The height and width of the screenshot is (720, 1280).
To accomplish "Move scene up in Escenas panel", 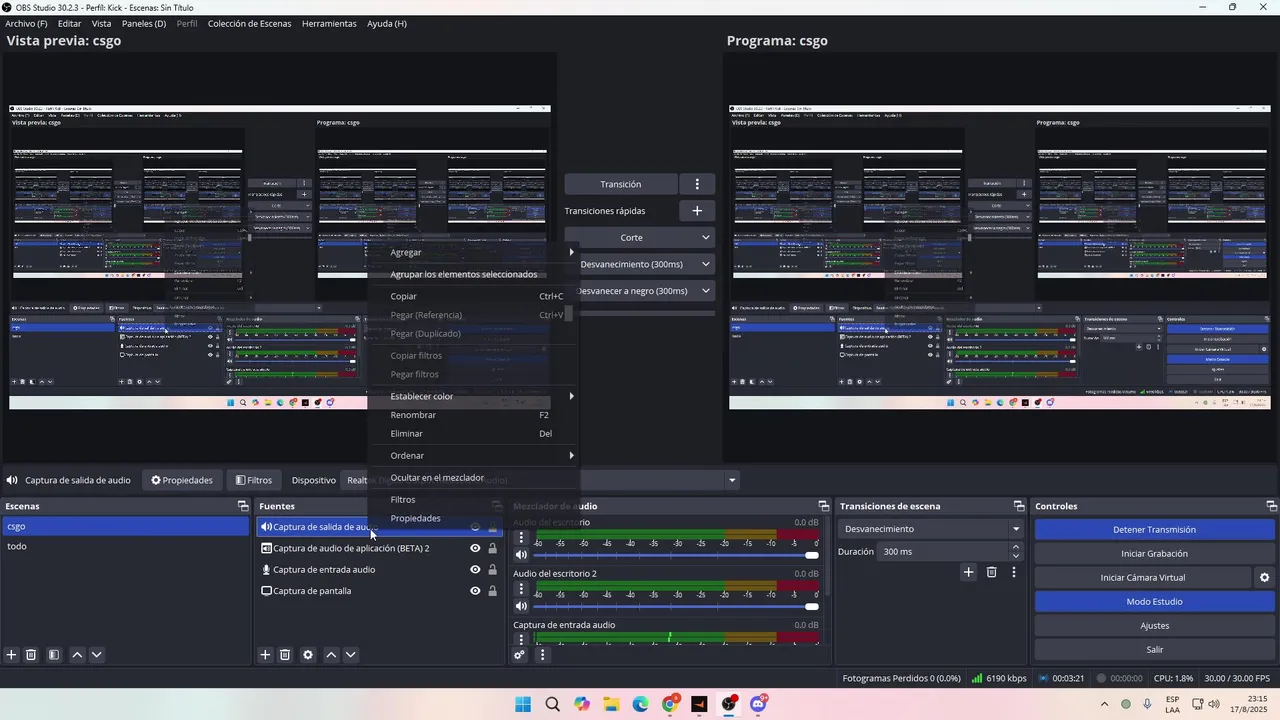I will tap(77, 655).
